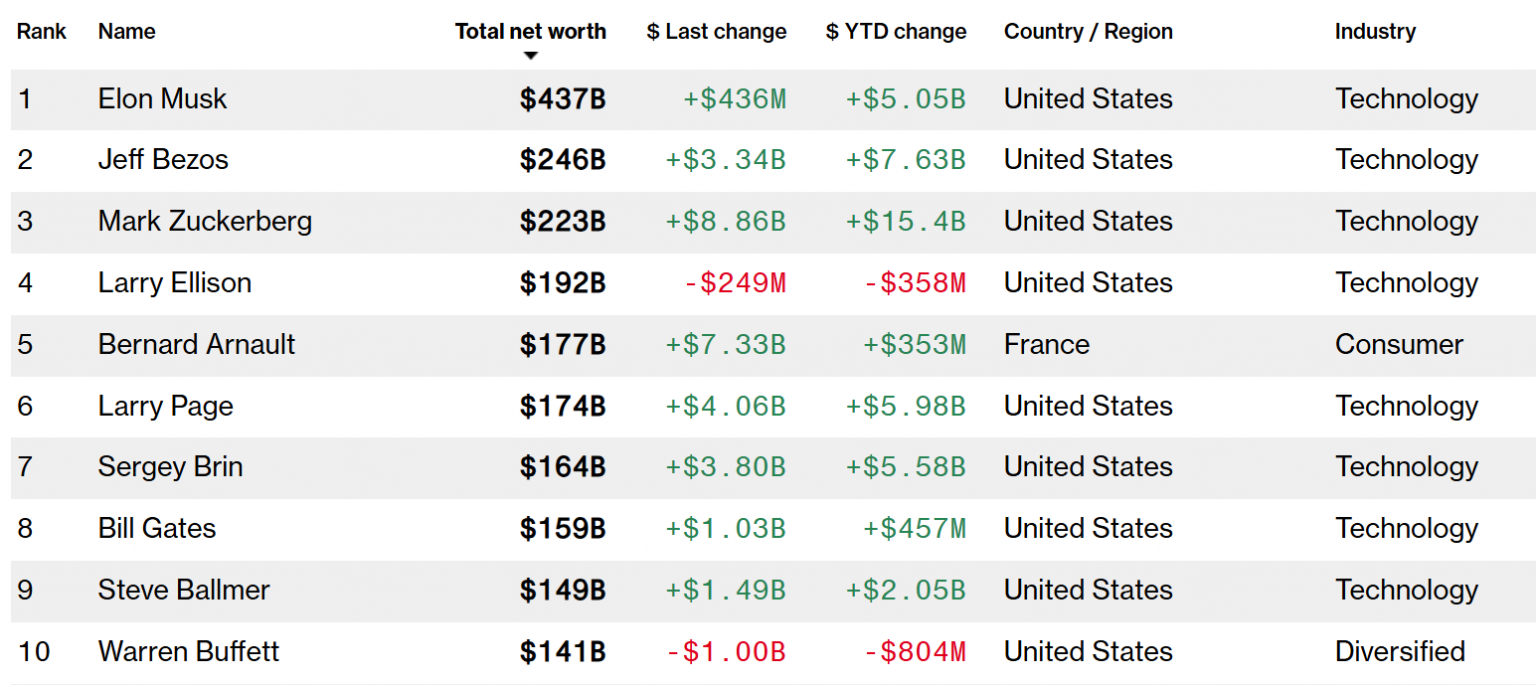This screenshot has height=685, width=1536.
Task: Click the Country / Region column header
Action: pos(1088,31)
